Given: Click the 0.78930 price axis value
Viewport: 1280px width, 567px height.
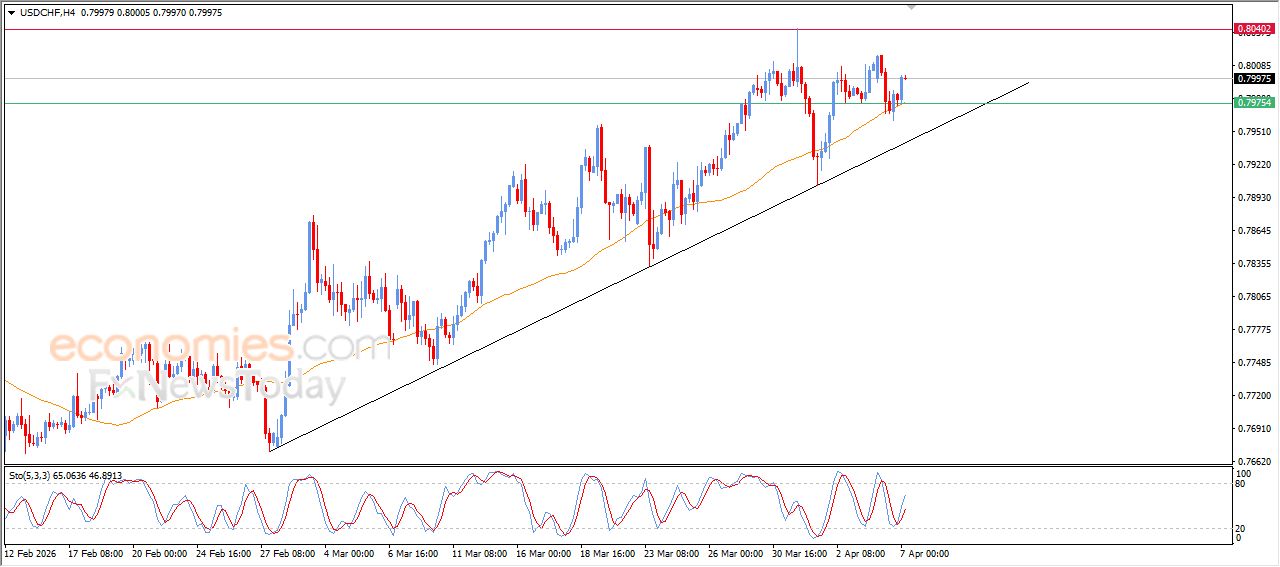Looking at the screenshot, I should pos(1254,197).
